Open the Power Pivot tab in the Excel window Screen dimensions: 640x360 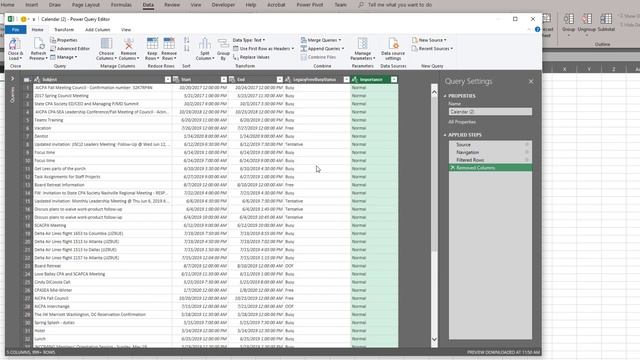309,5
